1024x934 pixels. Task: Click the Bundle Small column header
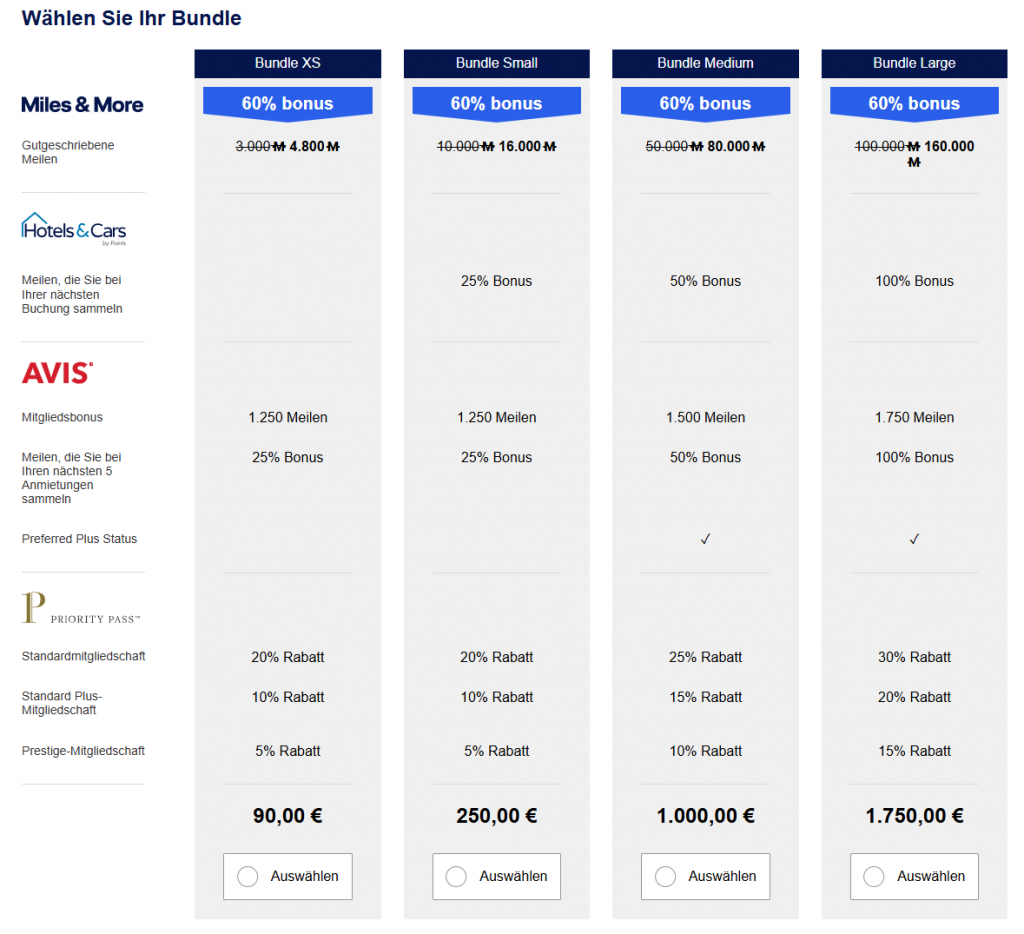496,63
